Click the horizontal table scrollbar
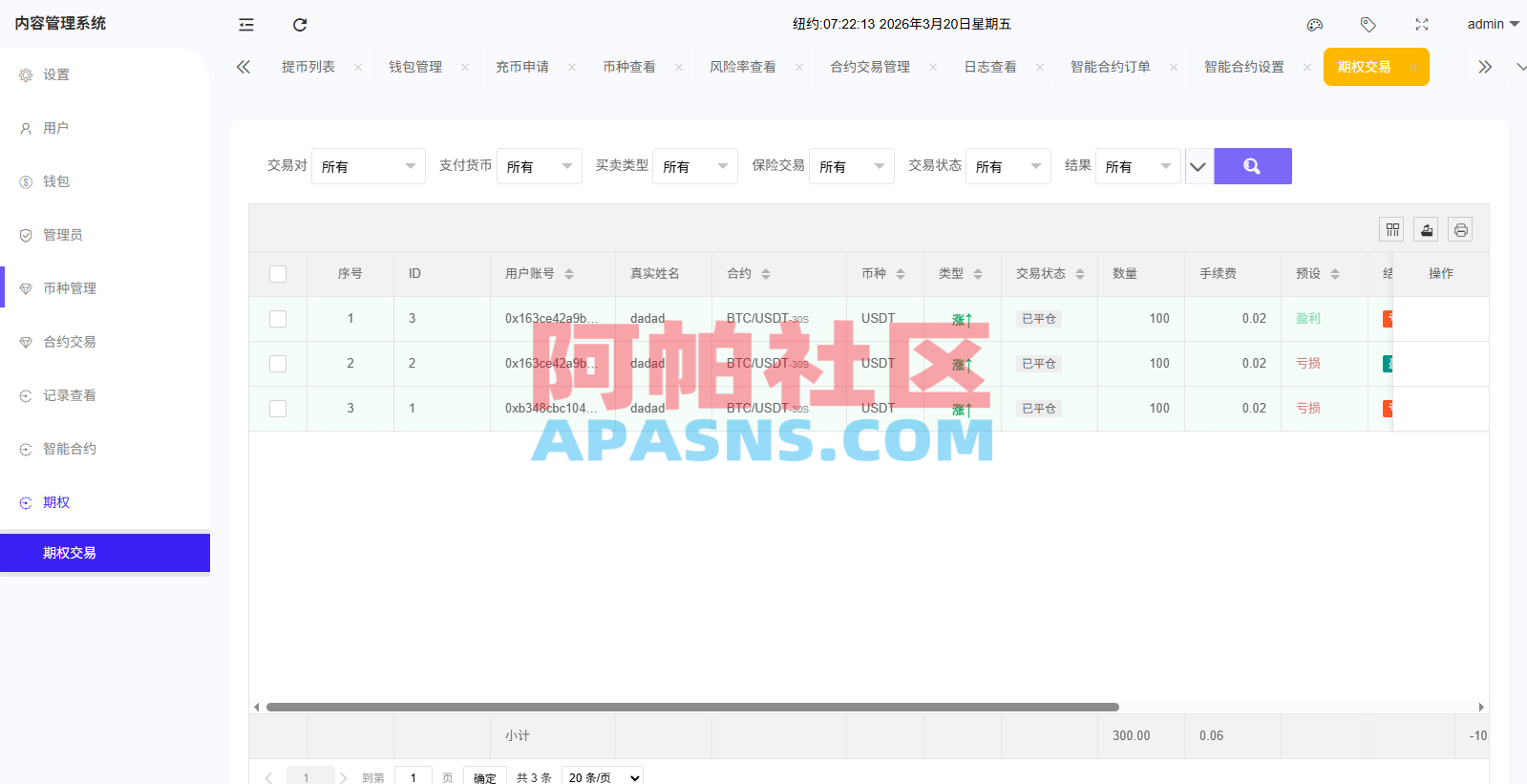The height and width of the screenshot is (784, 1527). click(x=692, y=708)
